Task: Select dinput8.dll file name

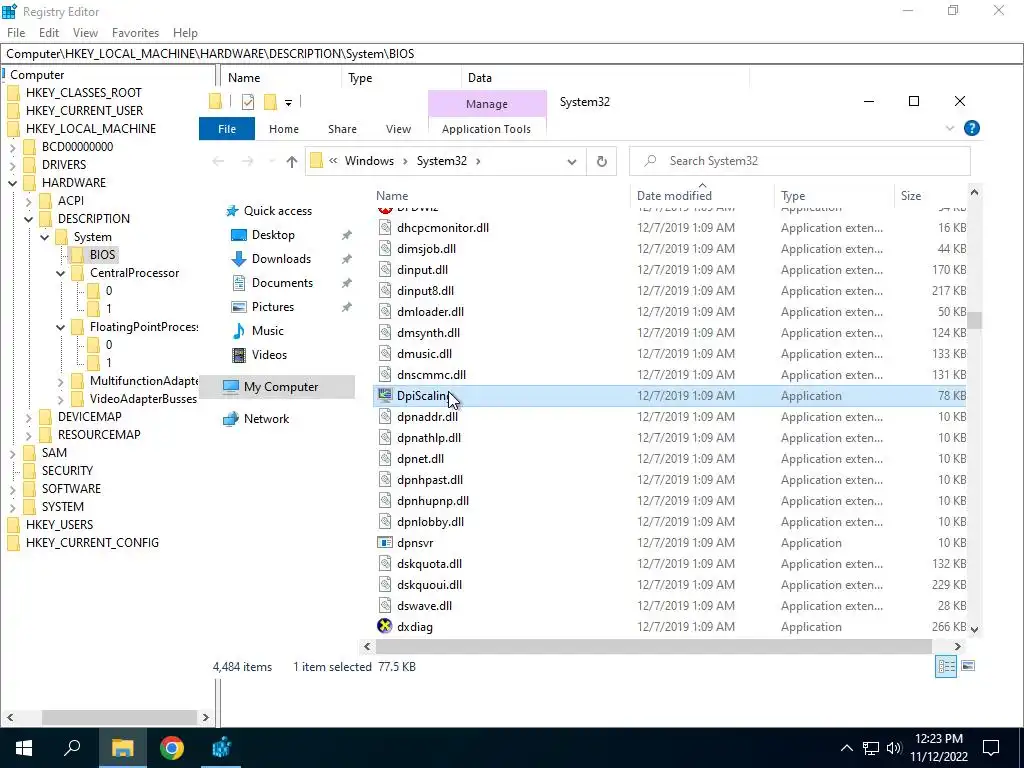Action: 425,291
